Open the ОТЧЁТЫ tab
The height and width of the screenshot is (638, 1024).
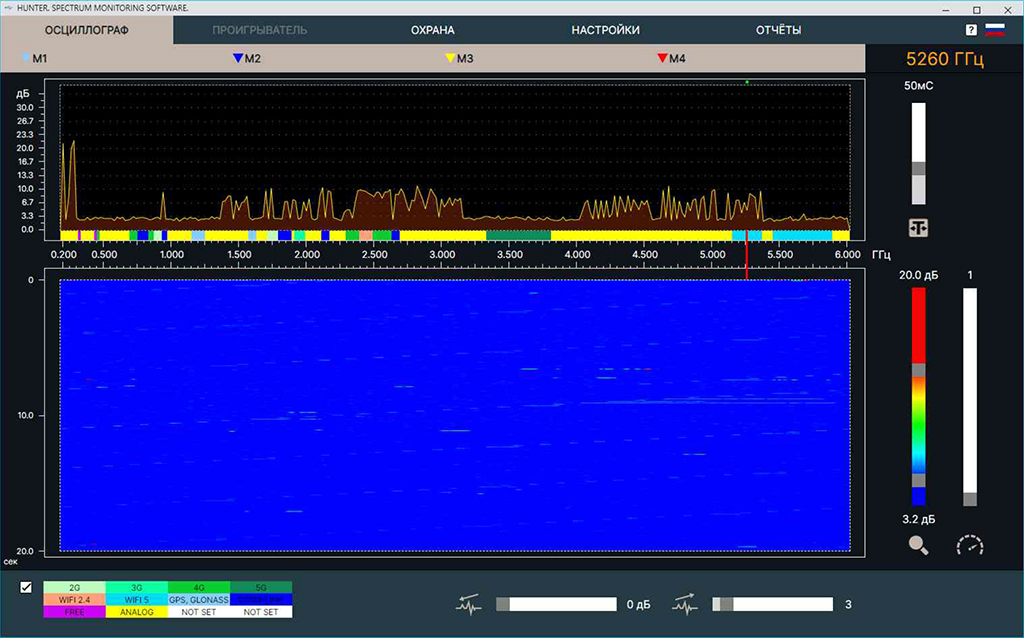pos(778,30)
